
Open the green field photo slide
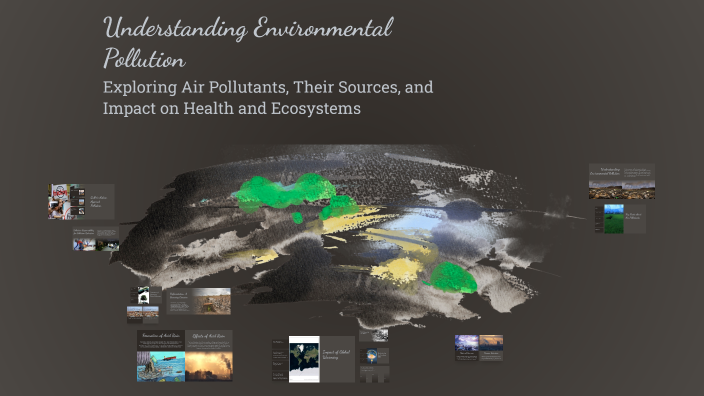pyautogui.click(x=620, y=219)
